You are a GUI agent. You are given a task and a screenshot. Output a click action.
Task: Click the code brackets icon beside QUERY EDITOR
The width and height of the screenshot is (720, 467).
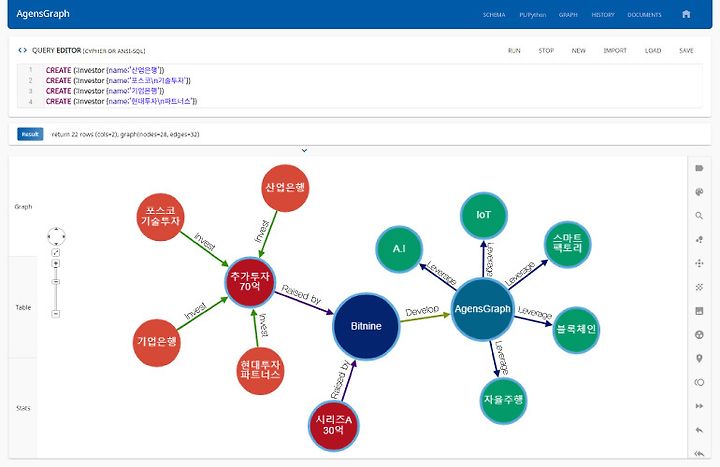pyautogui.click(x=22, y=51)
